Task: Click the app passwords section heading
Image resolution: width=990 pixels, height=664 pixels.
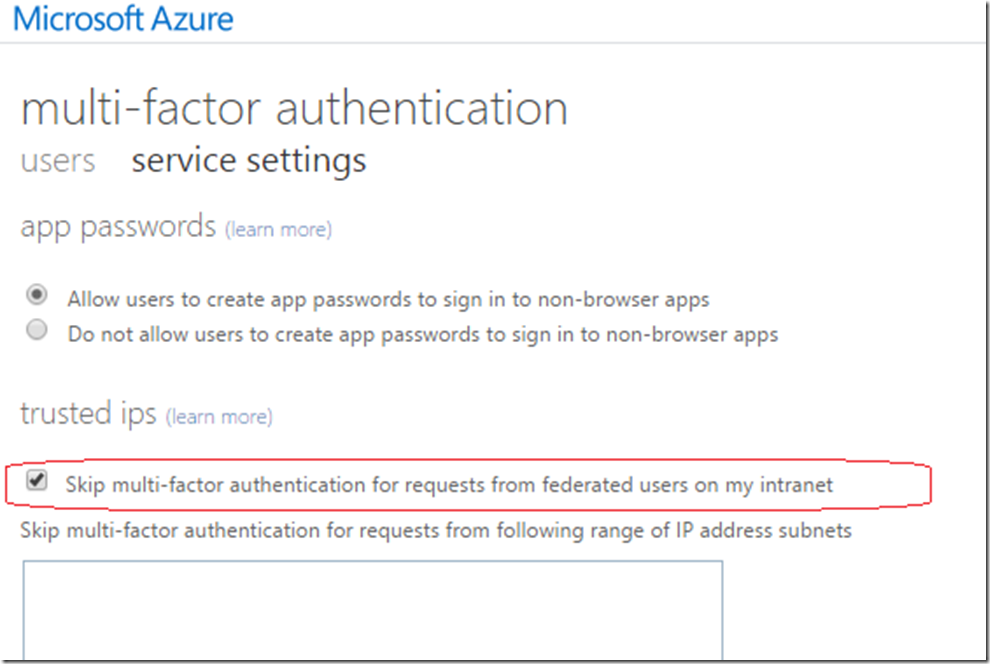Action: (118, 227)
